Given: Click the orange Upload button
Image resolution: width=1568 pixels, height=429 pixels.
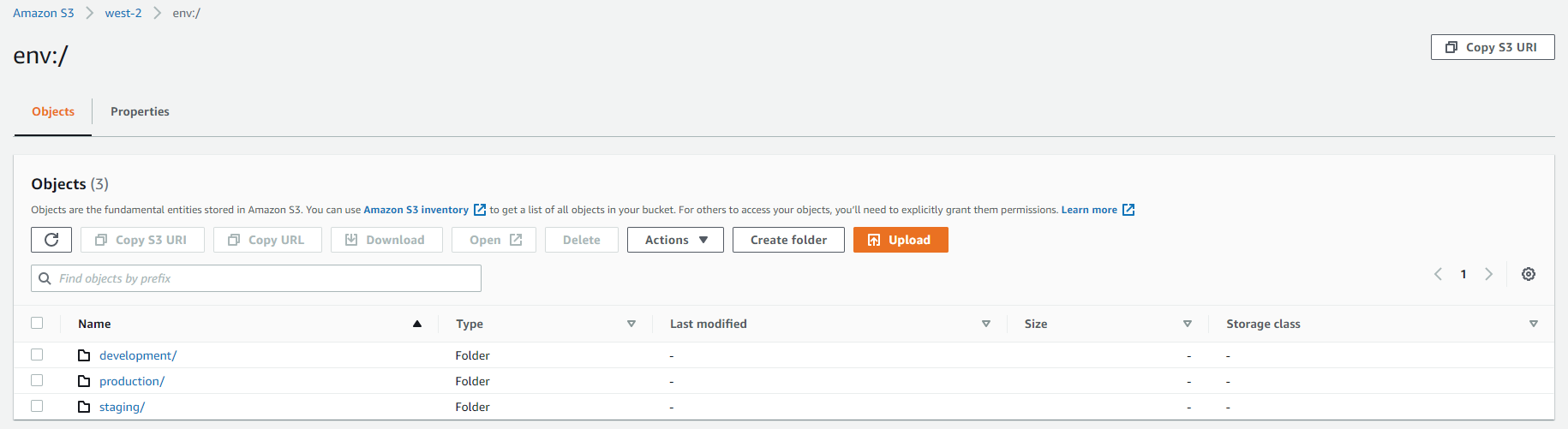Looking at the screenshot, I should click(x=901, y=240).
